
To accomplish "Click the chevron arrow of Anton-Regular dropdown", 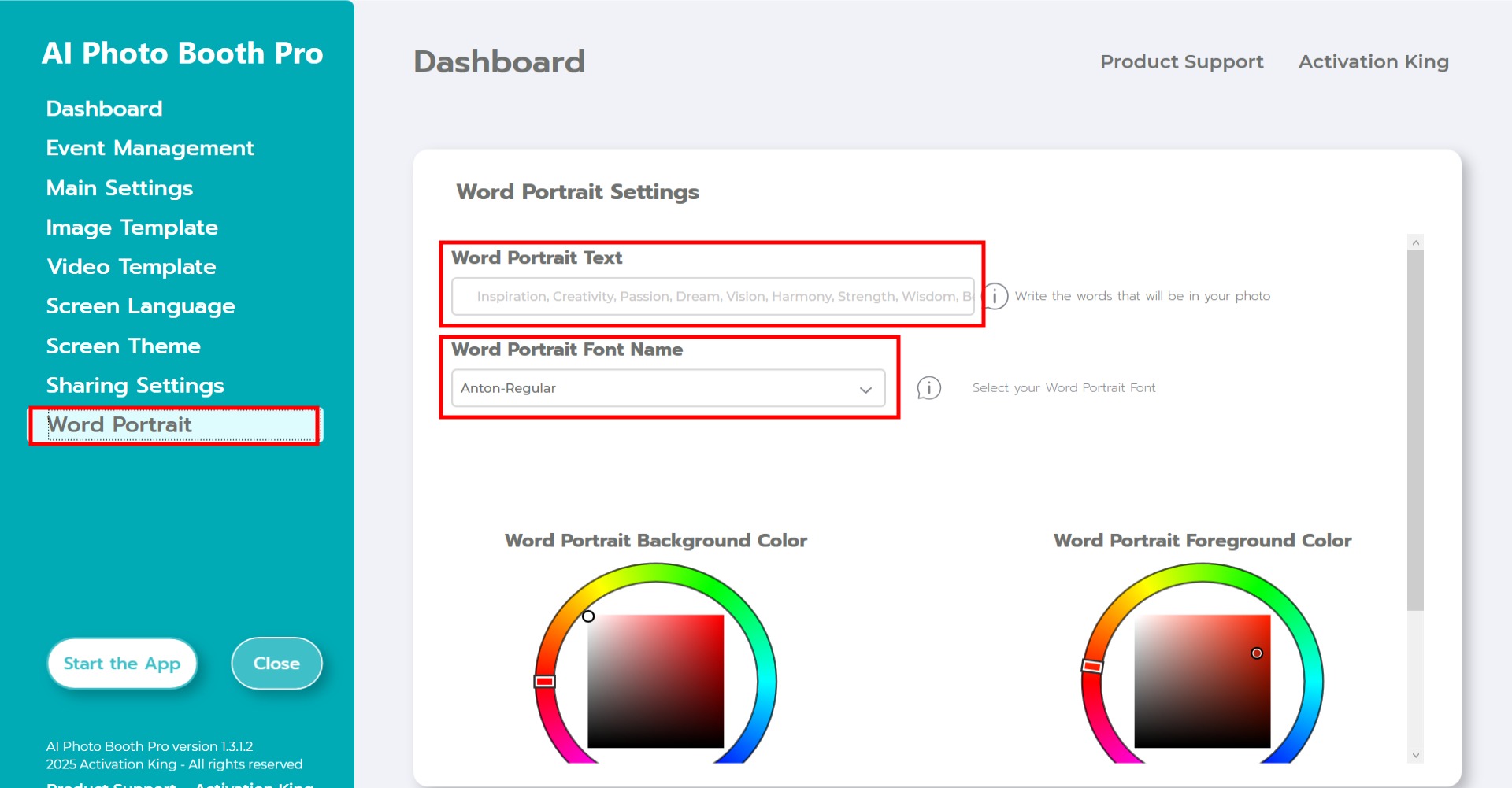I will point(865,390).
